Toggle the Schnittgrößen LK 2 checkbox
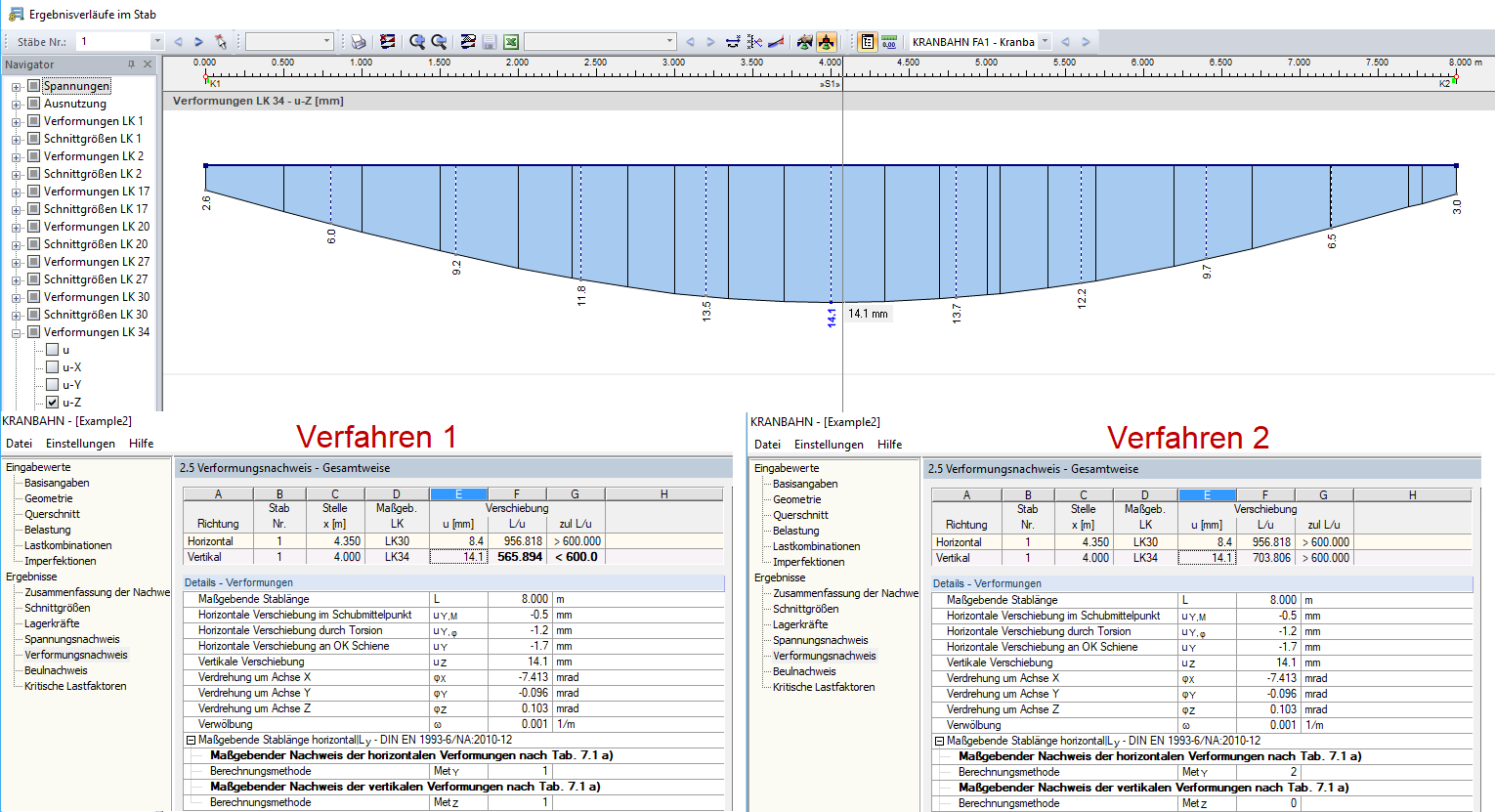 [x=34, y=174]
